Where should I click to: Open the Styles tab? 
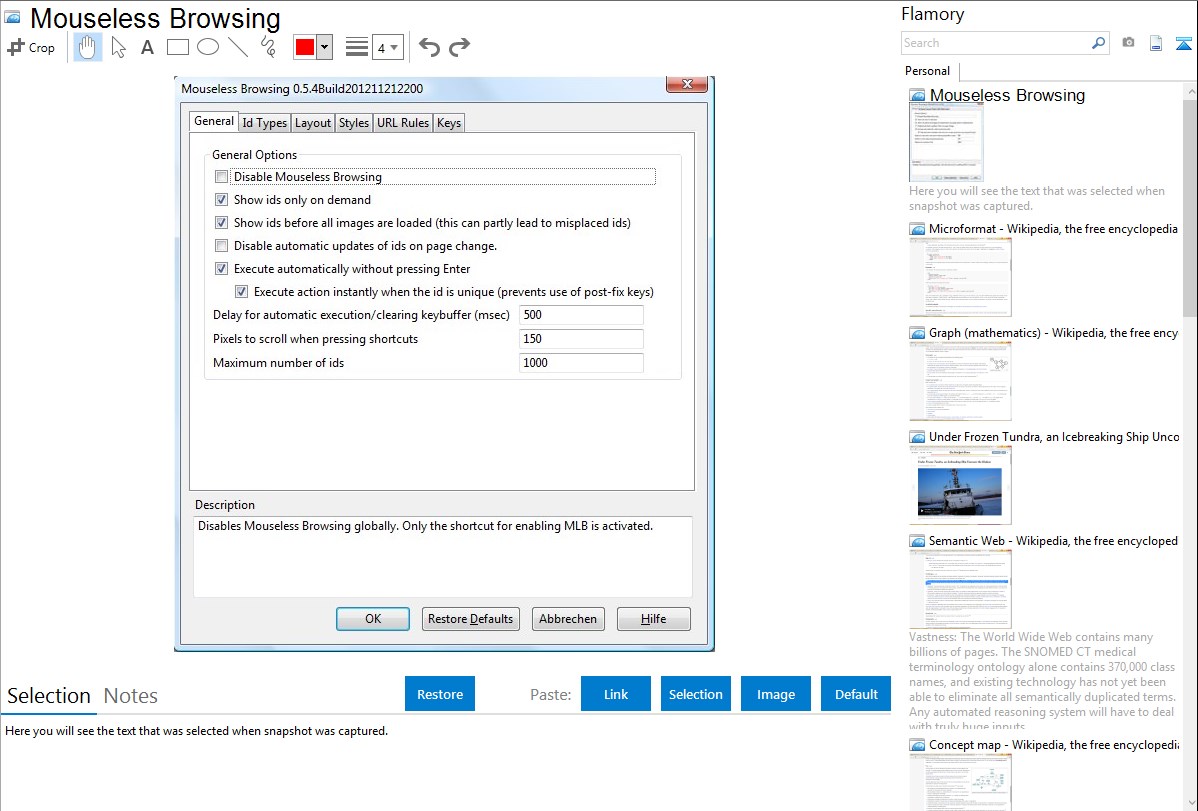point(354,122)
